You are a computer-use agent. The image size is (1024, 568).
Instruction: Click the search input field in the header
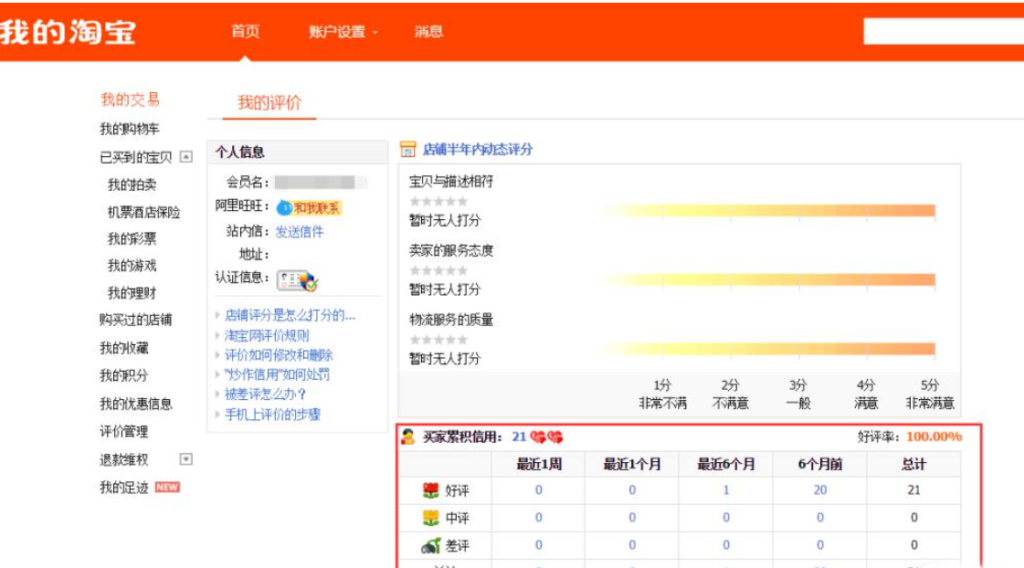[x=944, y=31]
